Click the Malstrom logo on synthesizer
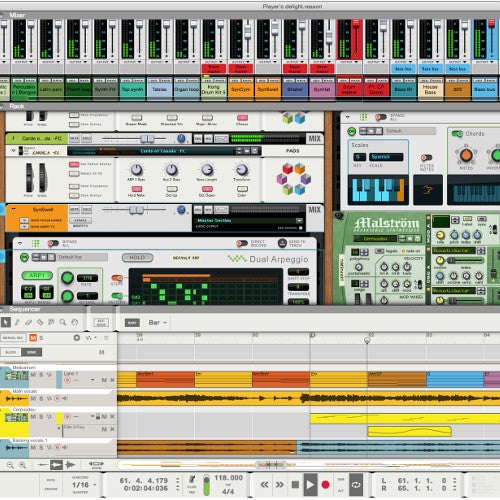The width and height of the screenshot is (500, 500). 387,223
